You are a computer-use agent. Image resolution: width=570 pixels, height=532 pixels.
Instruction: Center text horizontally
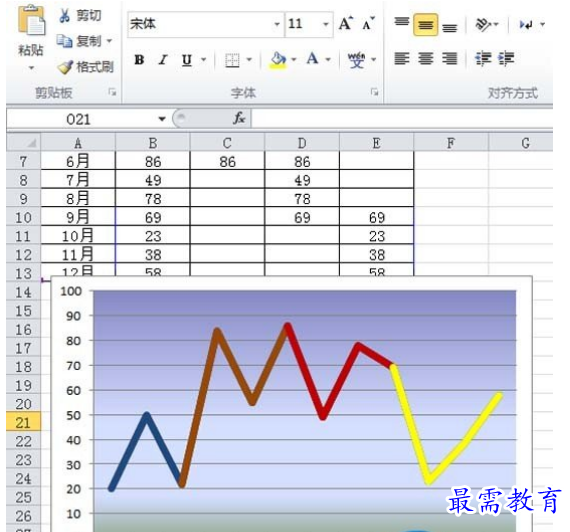pos(426,59)
